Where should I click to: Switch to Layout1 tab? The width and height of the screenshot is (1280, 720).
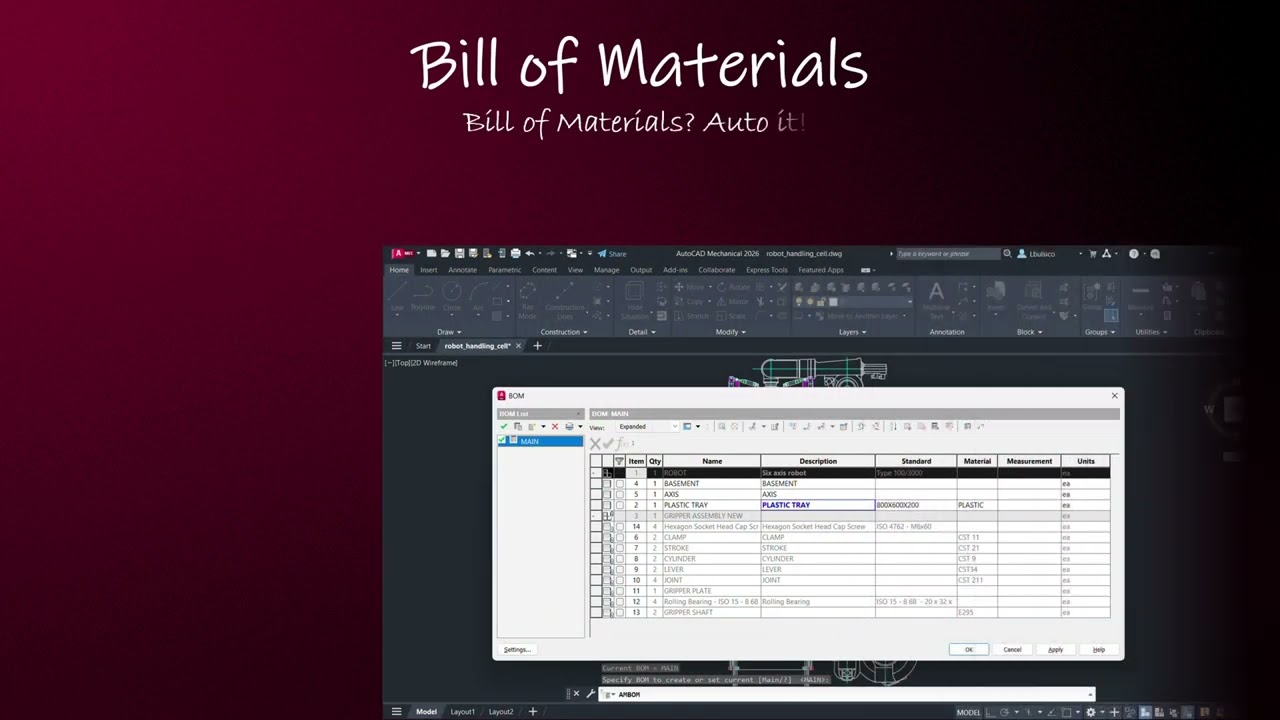pyautogui.click(x=462, y=712)
